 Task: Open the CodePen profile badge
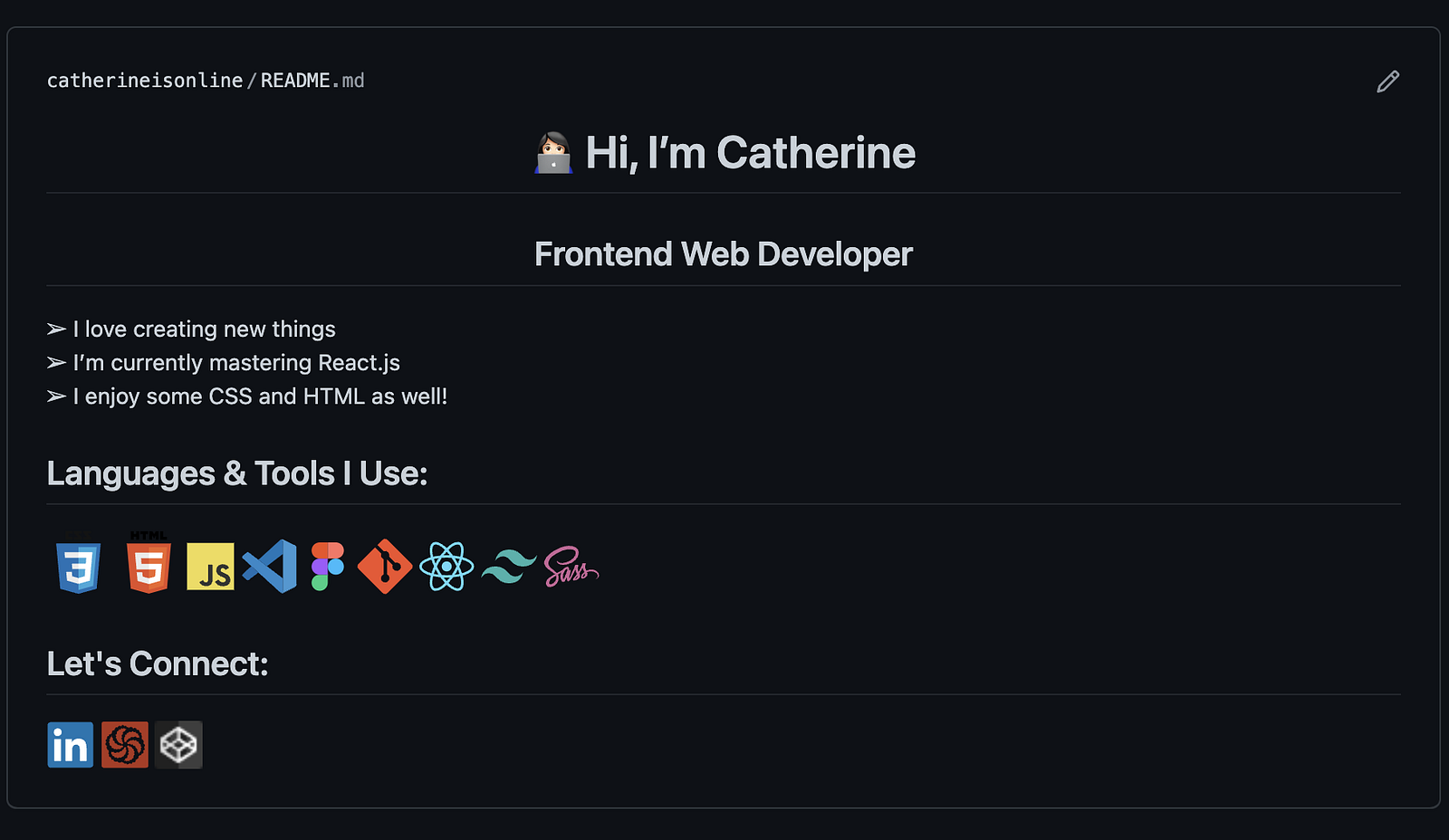tap(178, 745)
